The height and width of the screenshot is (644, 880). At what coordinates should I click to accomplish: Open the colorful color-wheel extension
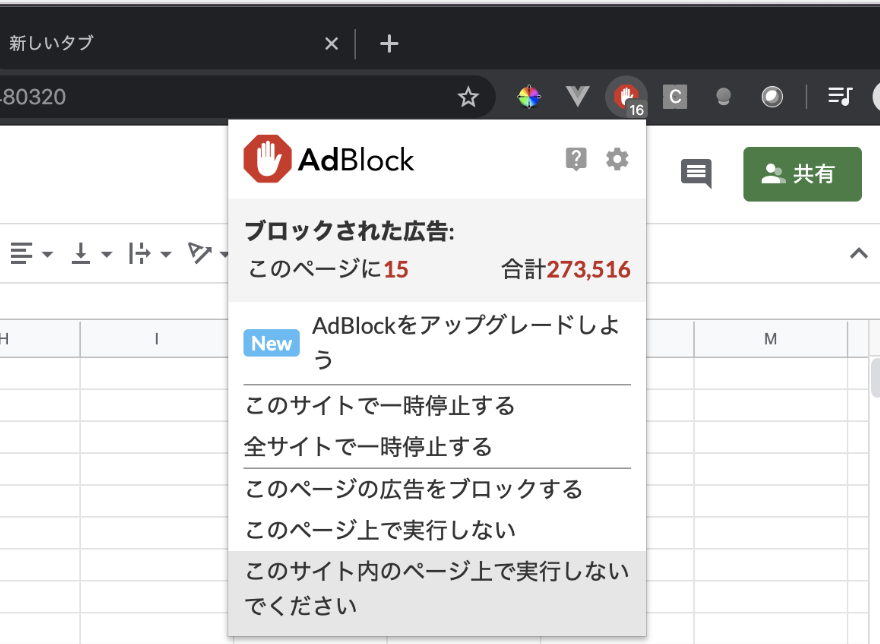(x=529, y=97)
